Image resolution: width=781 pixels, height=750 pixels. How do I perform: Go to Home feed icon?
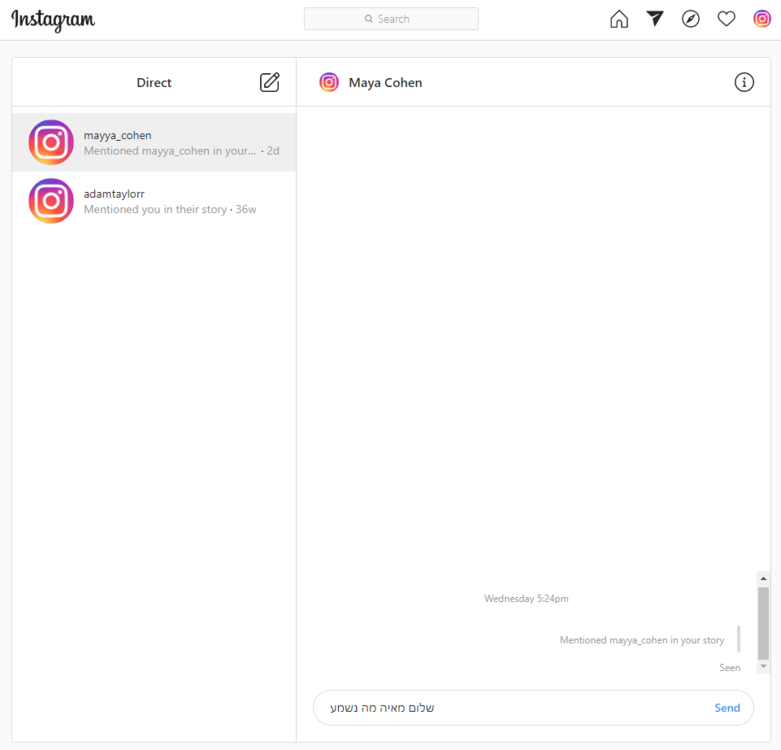tap(619, 19)
